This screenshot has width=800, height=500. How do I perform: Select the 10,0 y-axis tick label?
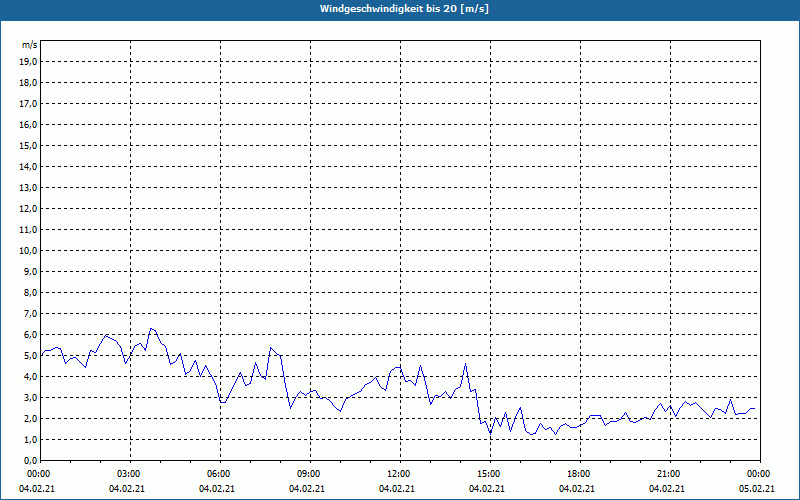coord(28,251)
